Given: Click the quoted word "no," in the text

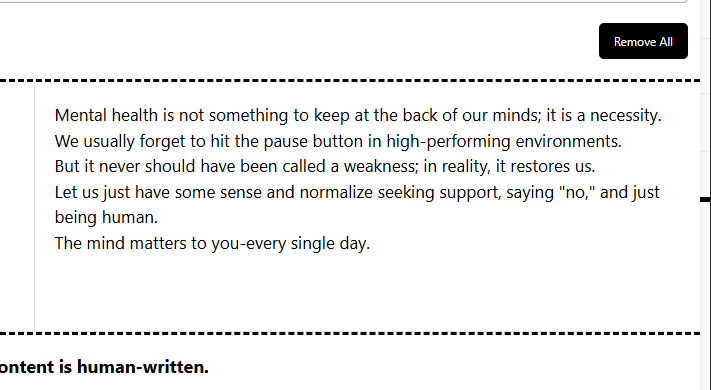Looking at the screenshot, I should pyautogui.click(x=577, y=192).
